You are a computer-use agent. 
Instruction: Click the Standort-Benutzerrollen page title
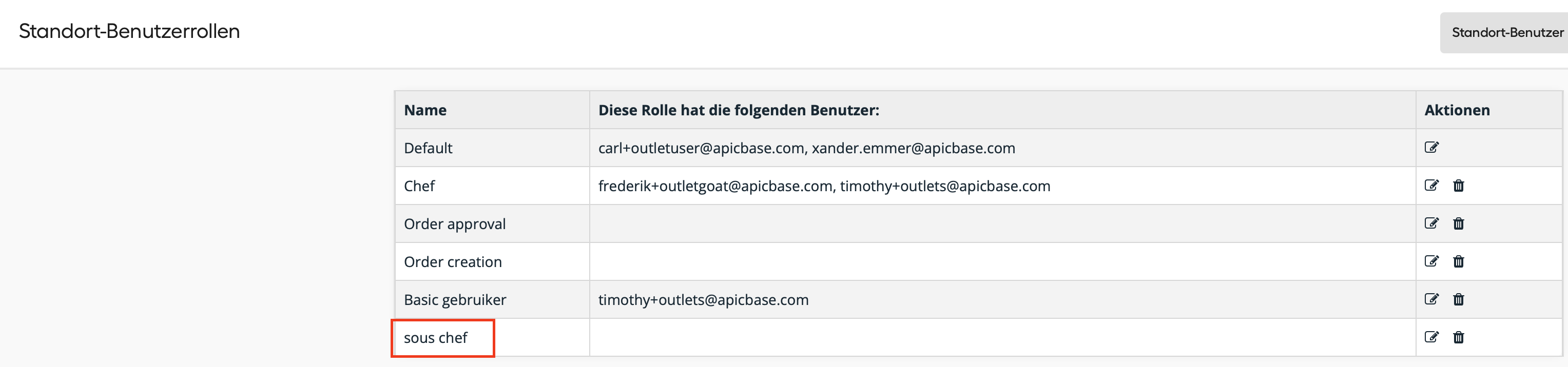[129, 31]
